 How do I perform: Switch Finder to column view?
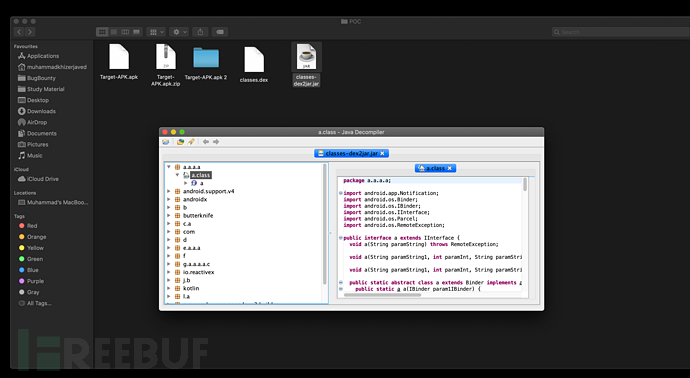click(125, 32)
